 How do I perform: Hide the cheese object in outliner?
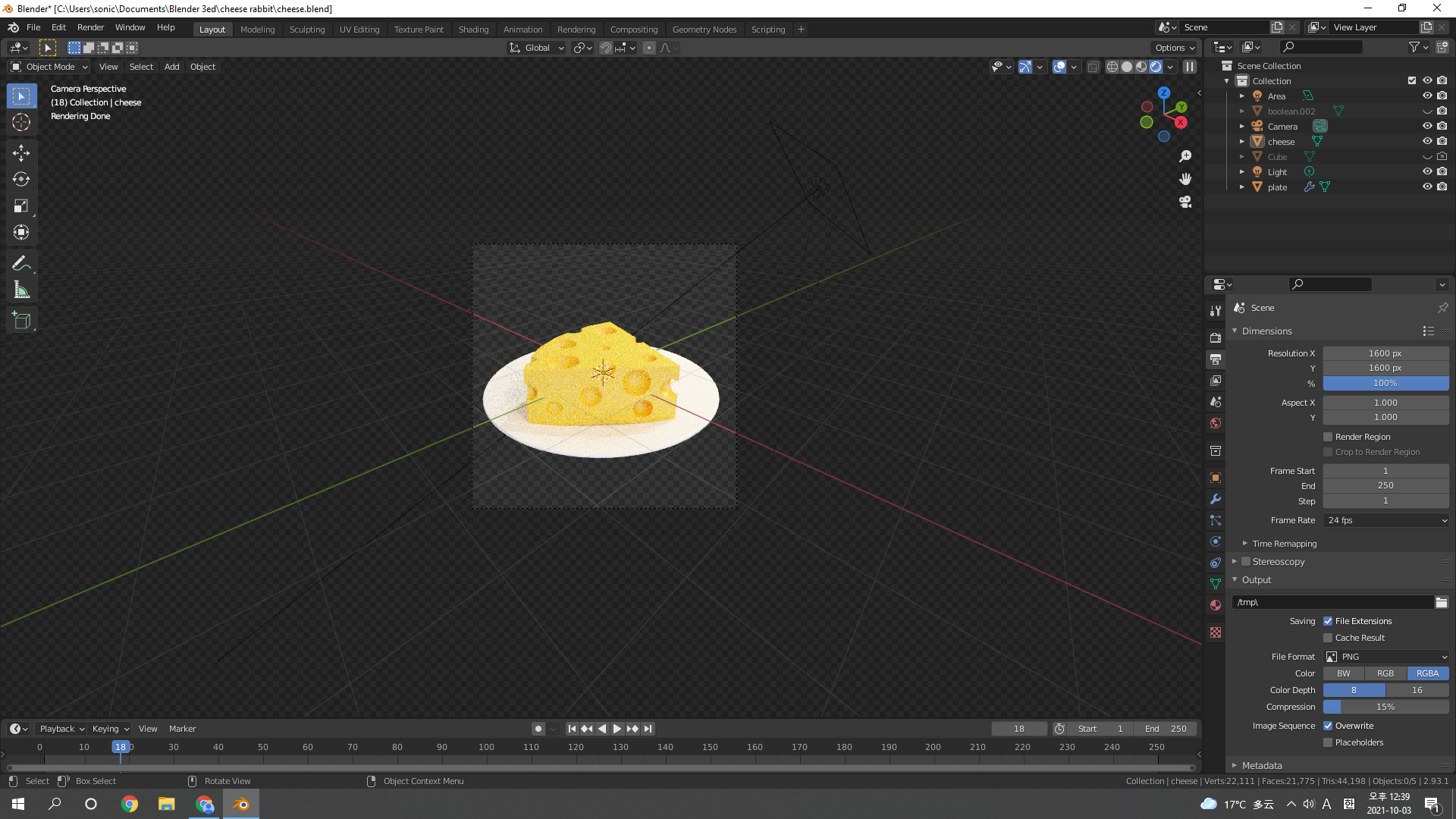pos(1426,142)
